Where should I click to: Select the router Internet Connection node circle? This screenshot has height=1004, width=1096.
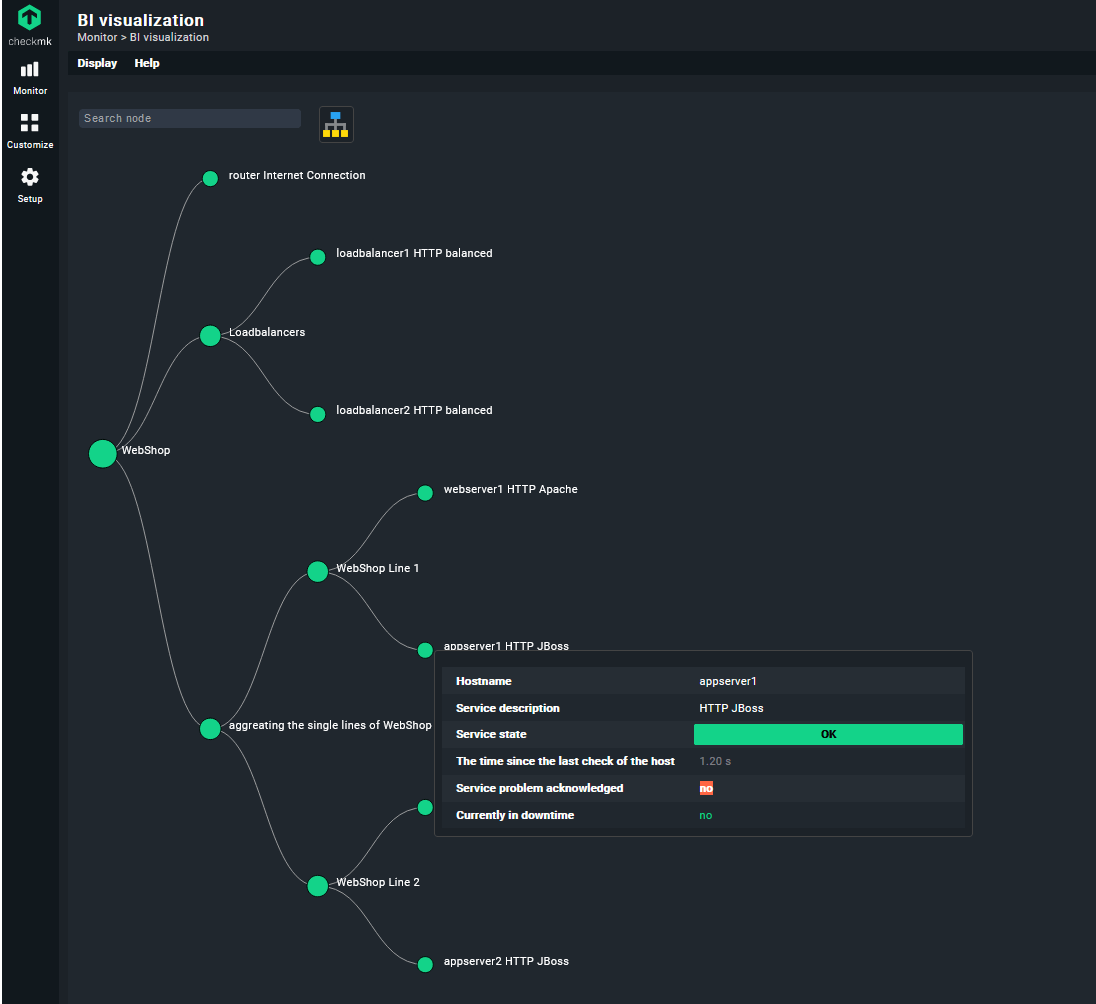[x=210, y=178]
